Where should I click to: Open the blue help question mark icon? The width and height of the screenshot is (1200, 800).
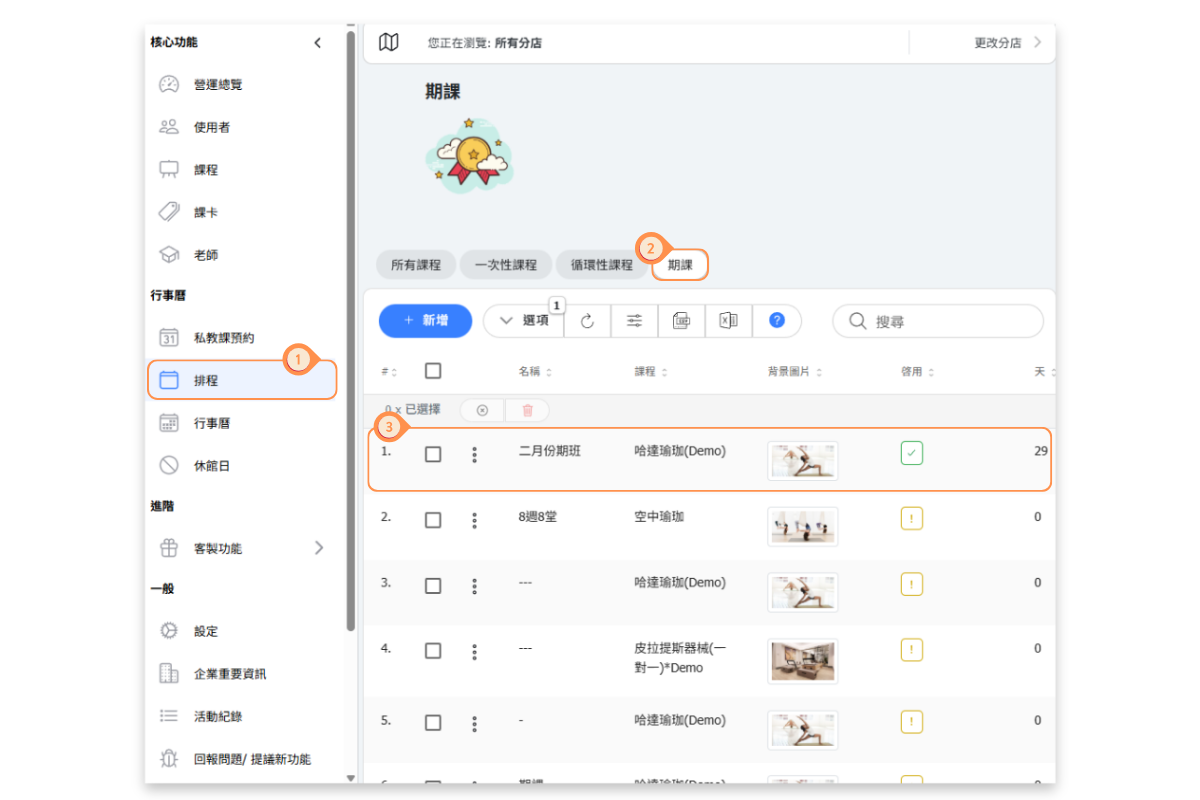(777, 321)
